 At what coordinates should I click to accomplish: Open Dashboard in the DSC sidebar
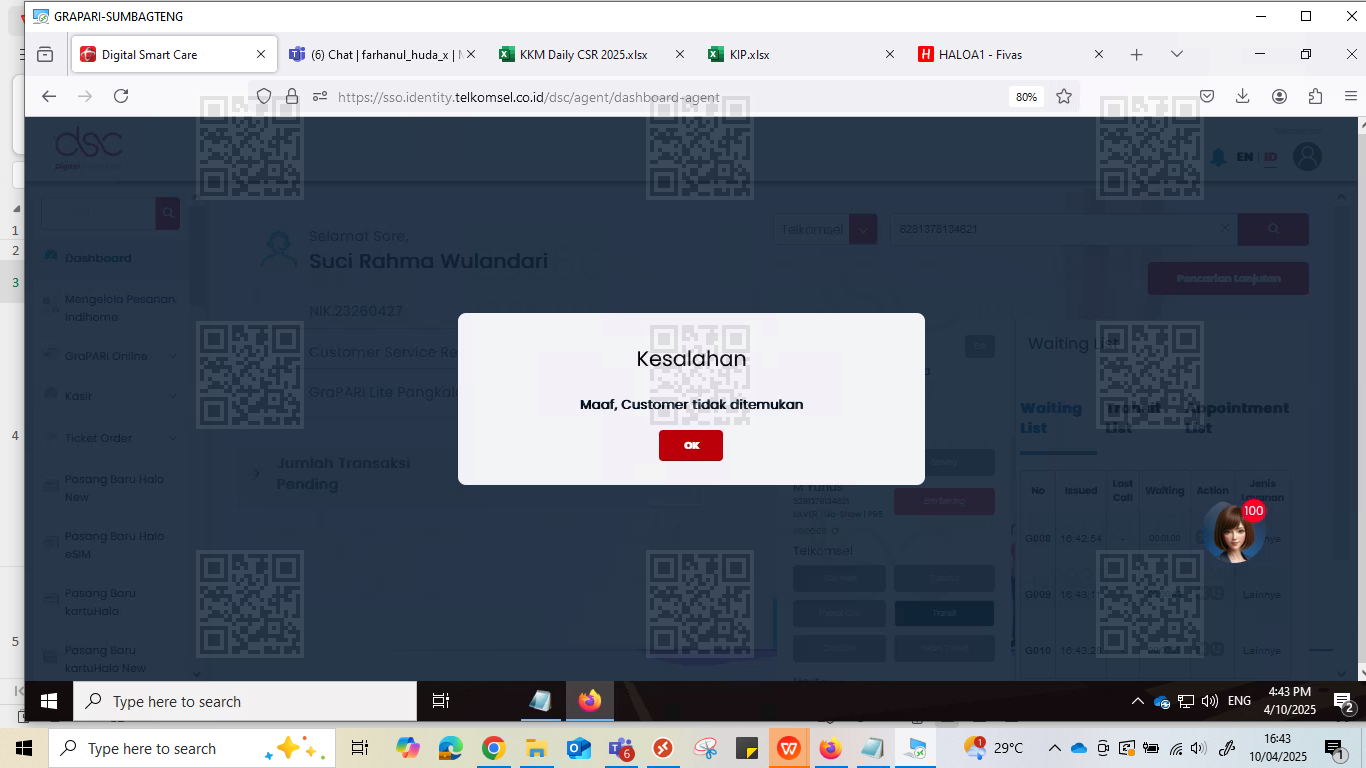[x=98, y=258]
